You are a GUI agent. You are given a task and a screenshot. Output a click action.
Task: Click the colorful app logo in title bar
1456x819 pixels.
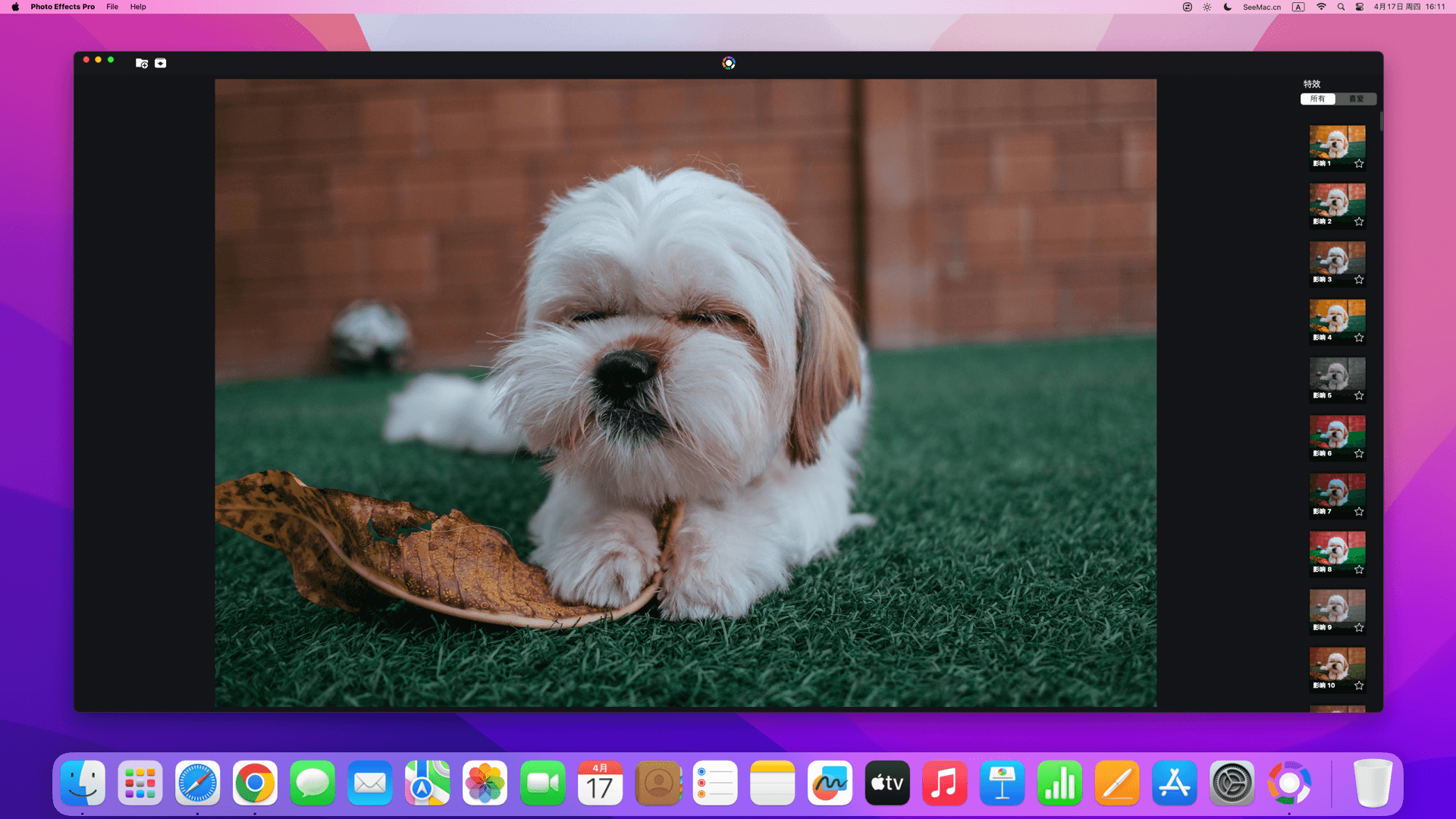[728, 63]
